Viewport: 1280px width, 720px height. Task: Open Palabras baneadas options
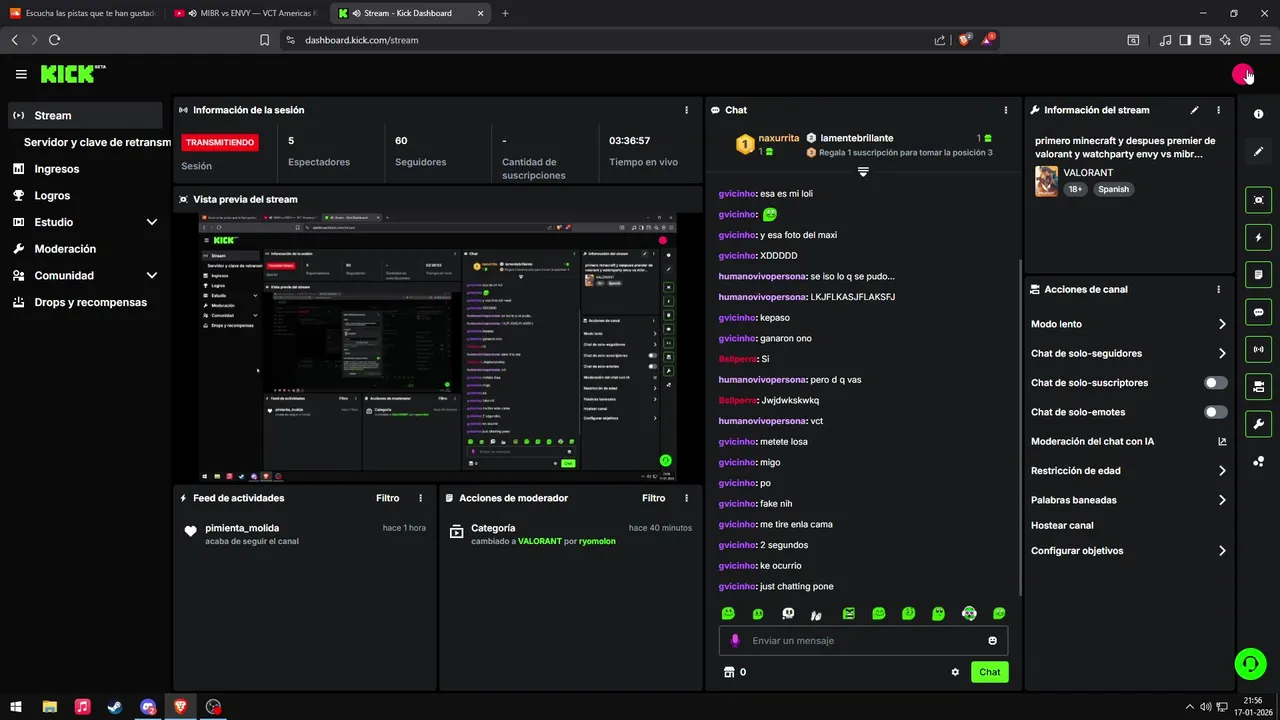click(x=1128, y=500)
